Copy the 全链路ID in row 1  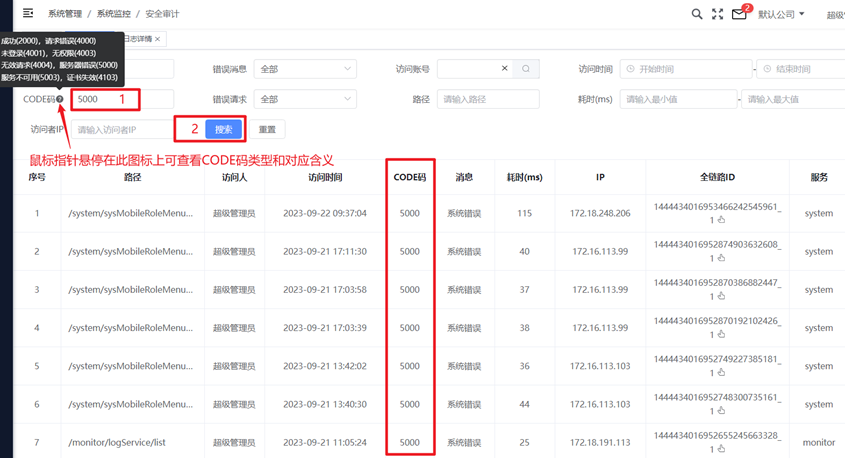pyautogui.click(x=721, y=220)
